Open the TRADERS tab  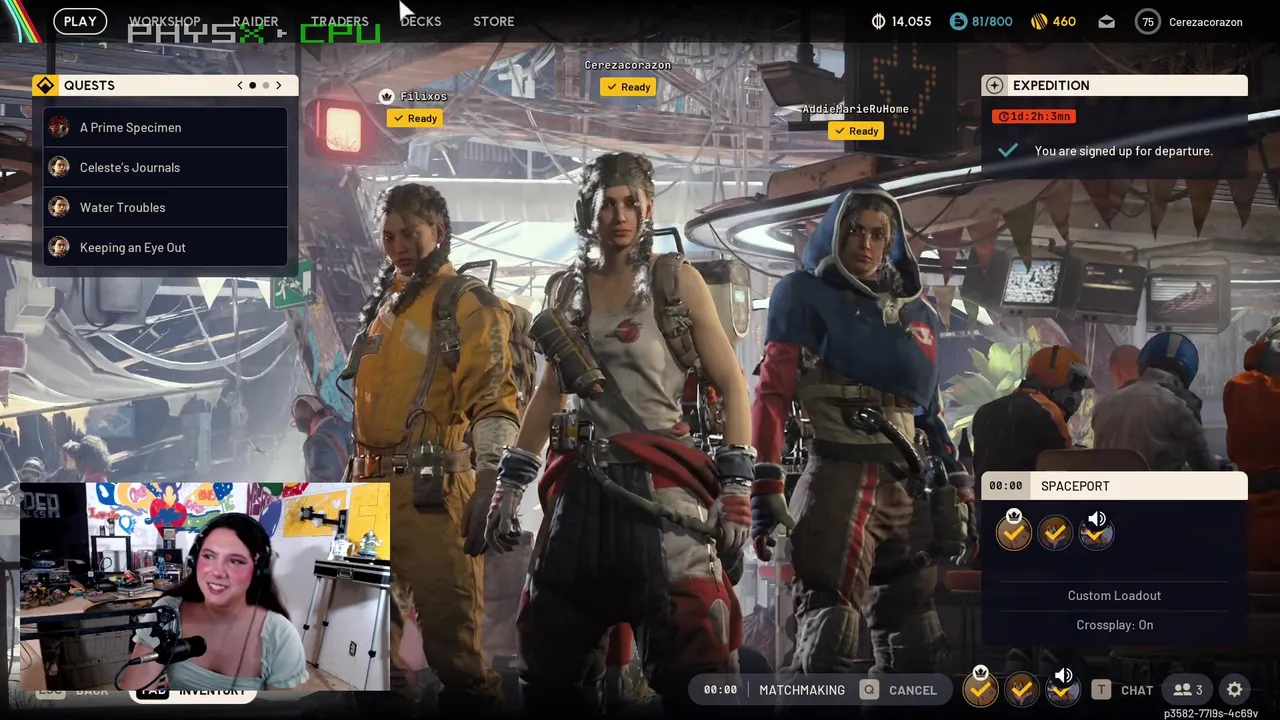pyautogui.click(x=339, y=21)
